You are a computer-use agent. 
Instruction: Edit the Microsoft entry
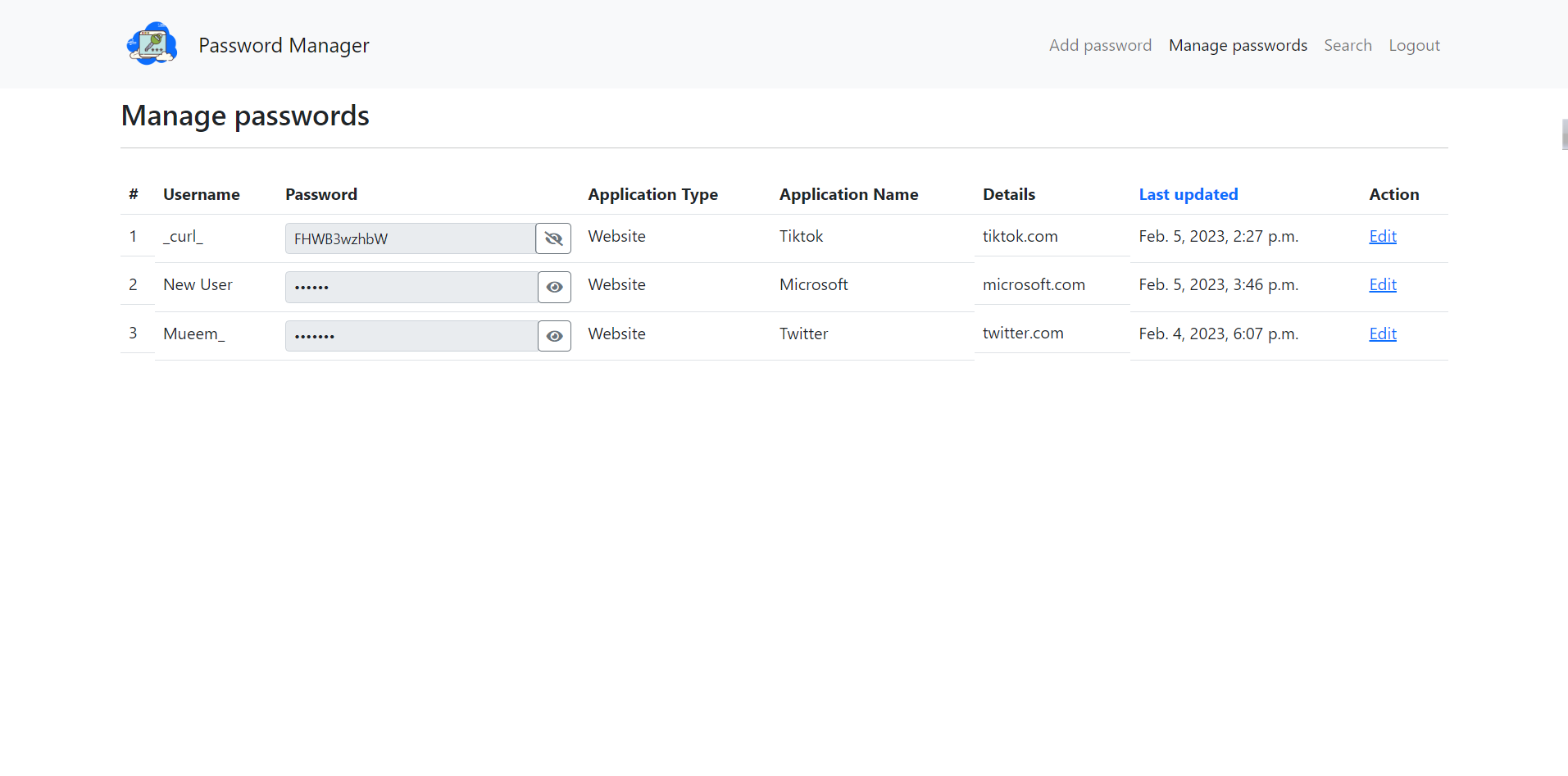(x=1383, y=284)
